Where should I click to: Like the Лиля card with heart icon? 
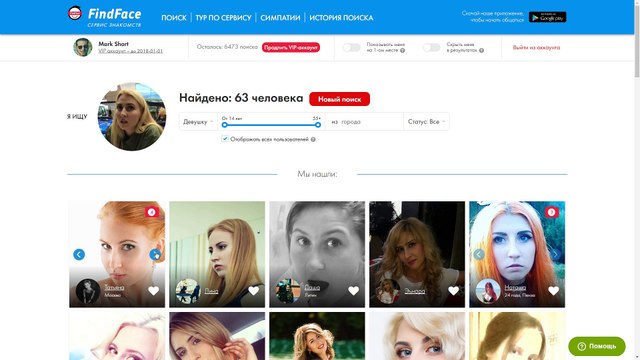253,291
